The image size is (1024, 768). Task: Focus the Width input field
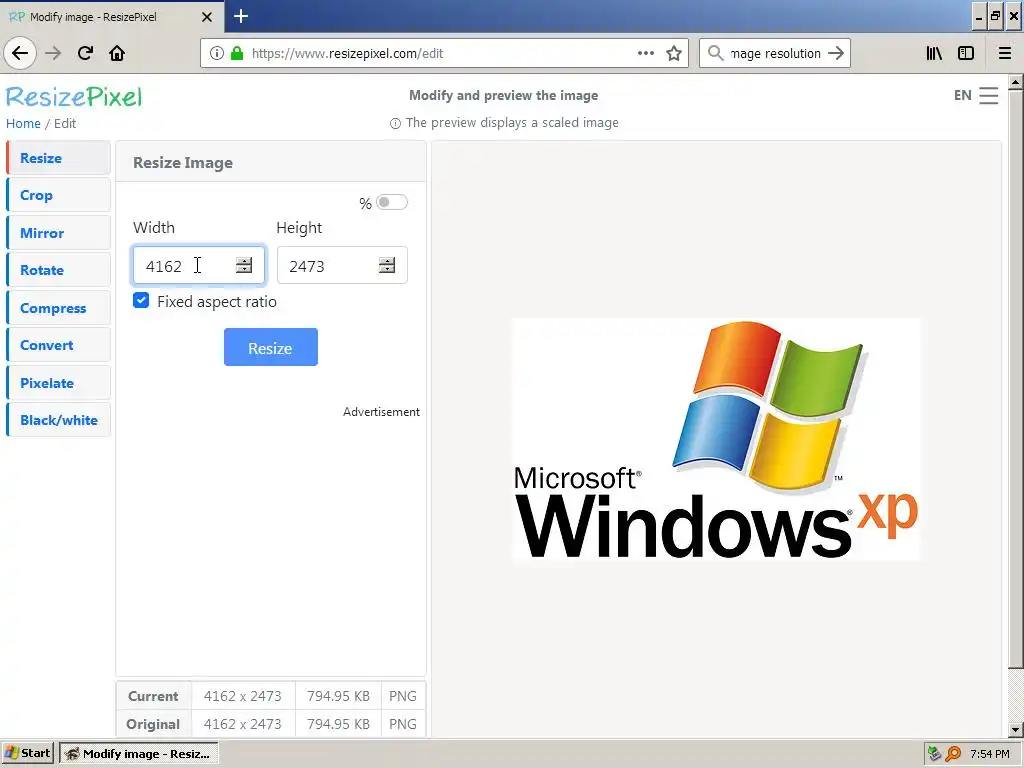[x=199, y=265]
